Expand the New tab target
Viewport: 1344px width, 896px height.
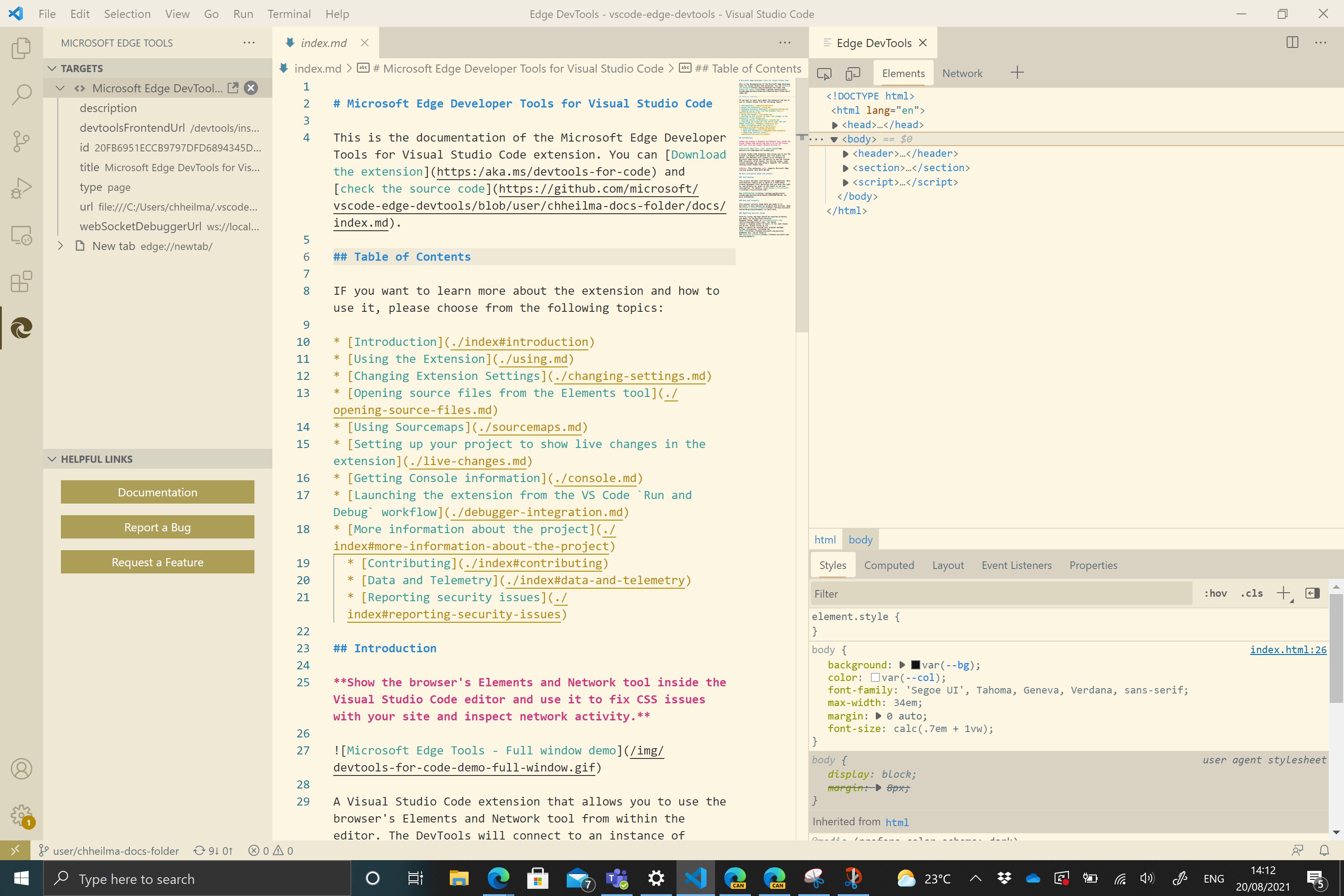pos(60,246)
